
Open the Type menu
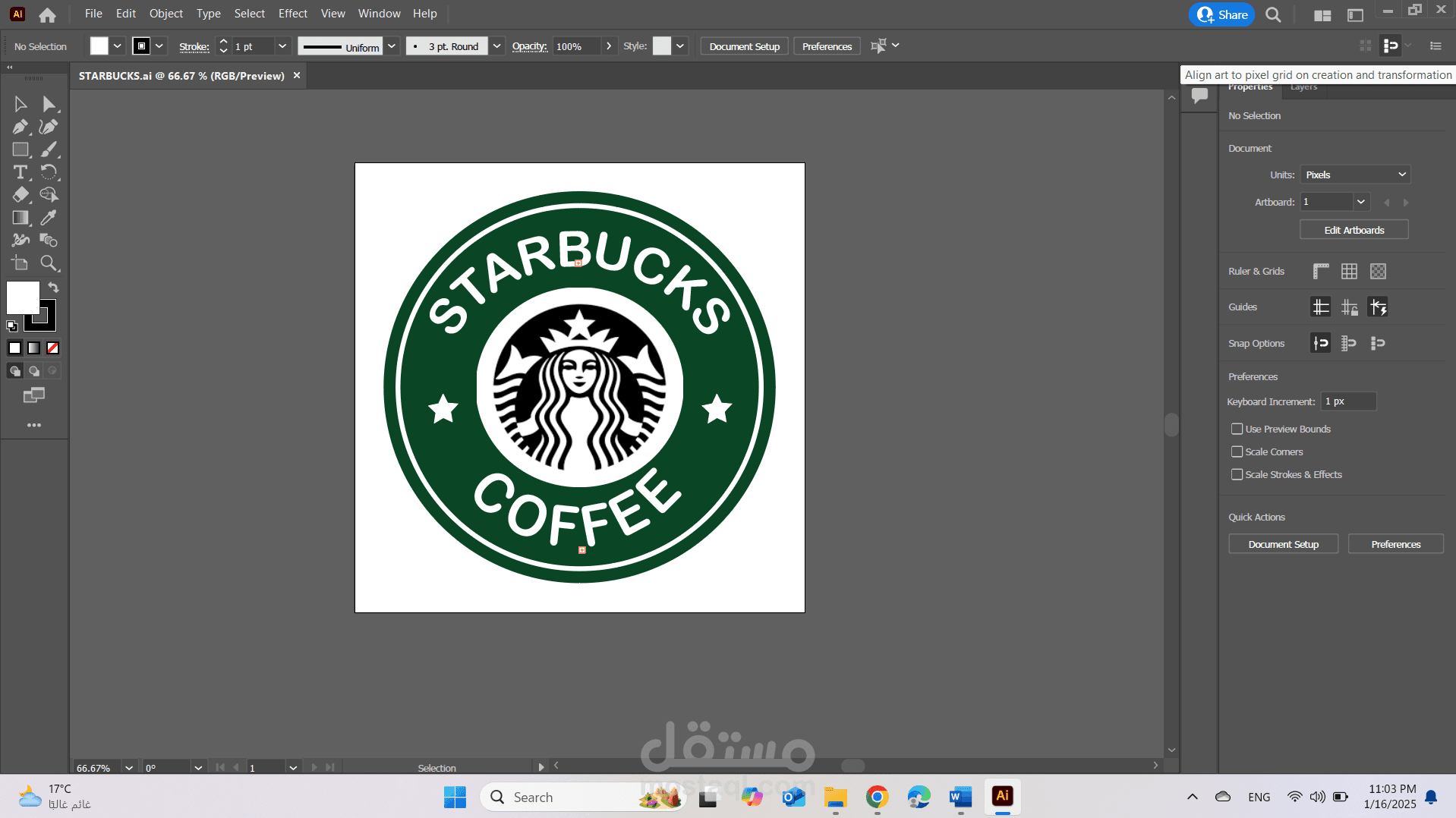click(209, 14)
